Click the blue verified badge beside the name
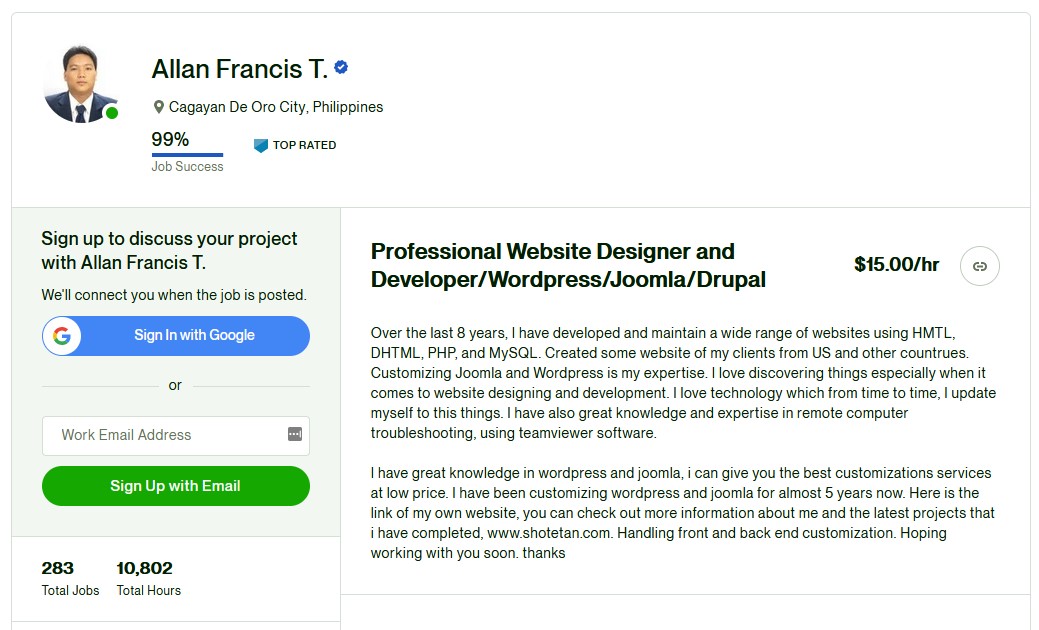Screen dimensions: 1039x630 click(341, 68)
